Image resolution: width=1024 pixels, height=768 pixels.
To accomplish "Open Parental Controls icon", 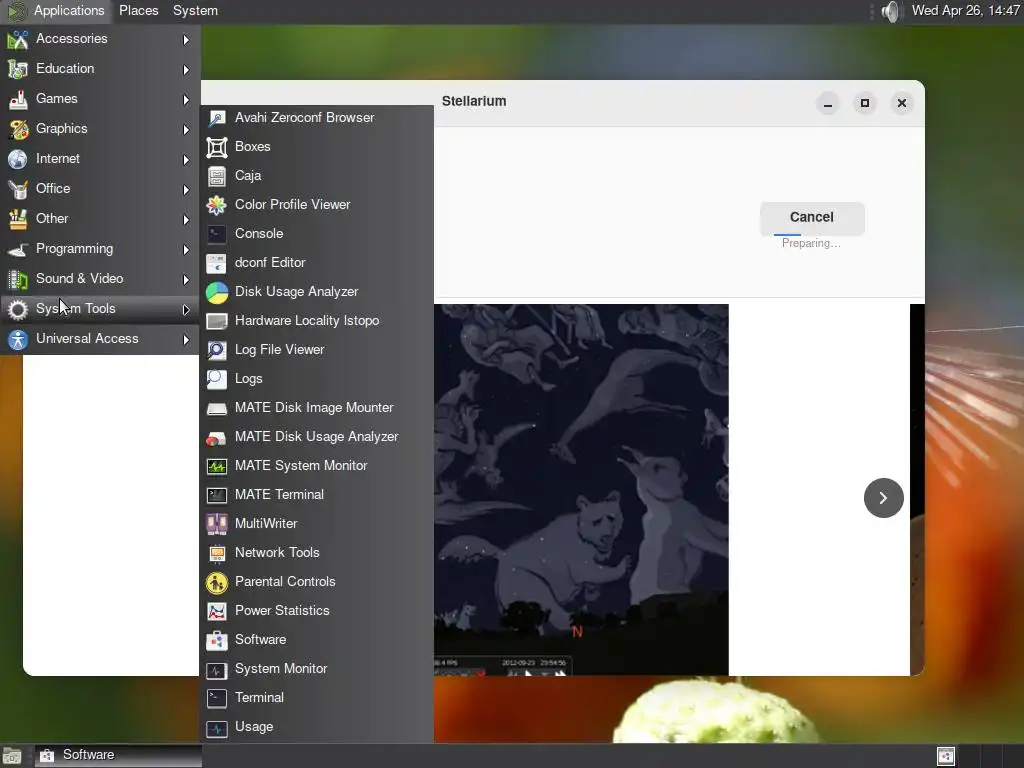I will click(x=216, y=582).
